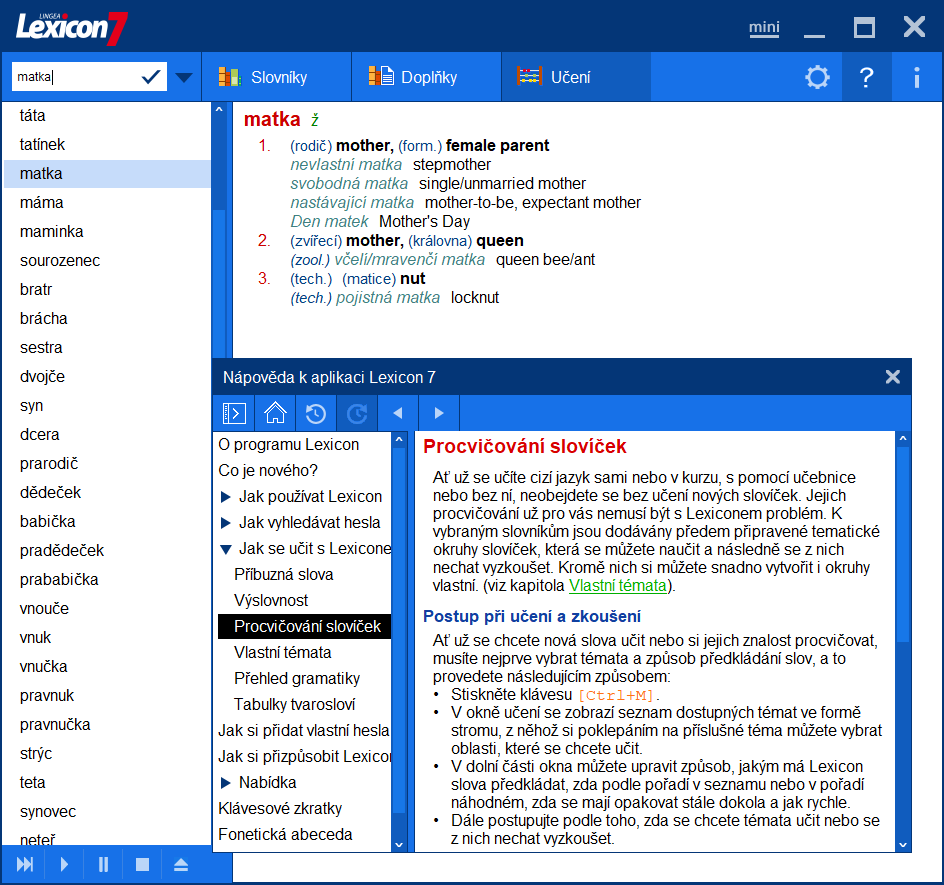Open the Slovníky dictionaries tab
Screen dimensions: 944x885
coord(276,77)
